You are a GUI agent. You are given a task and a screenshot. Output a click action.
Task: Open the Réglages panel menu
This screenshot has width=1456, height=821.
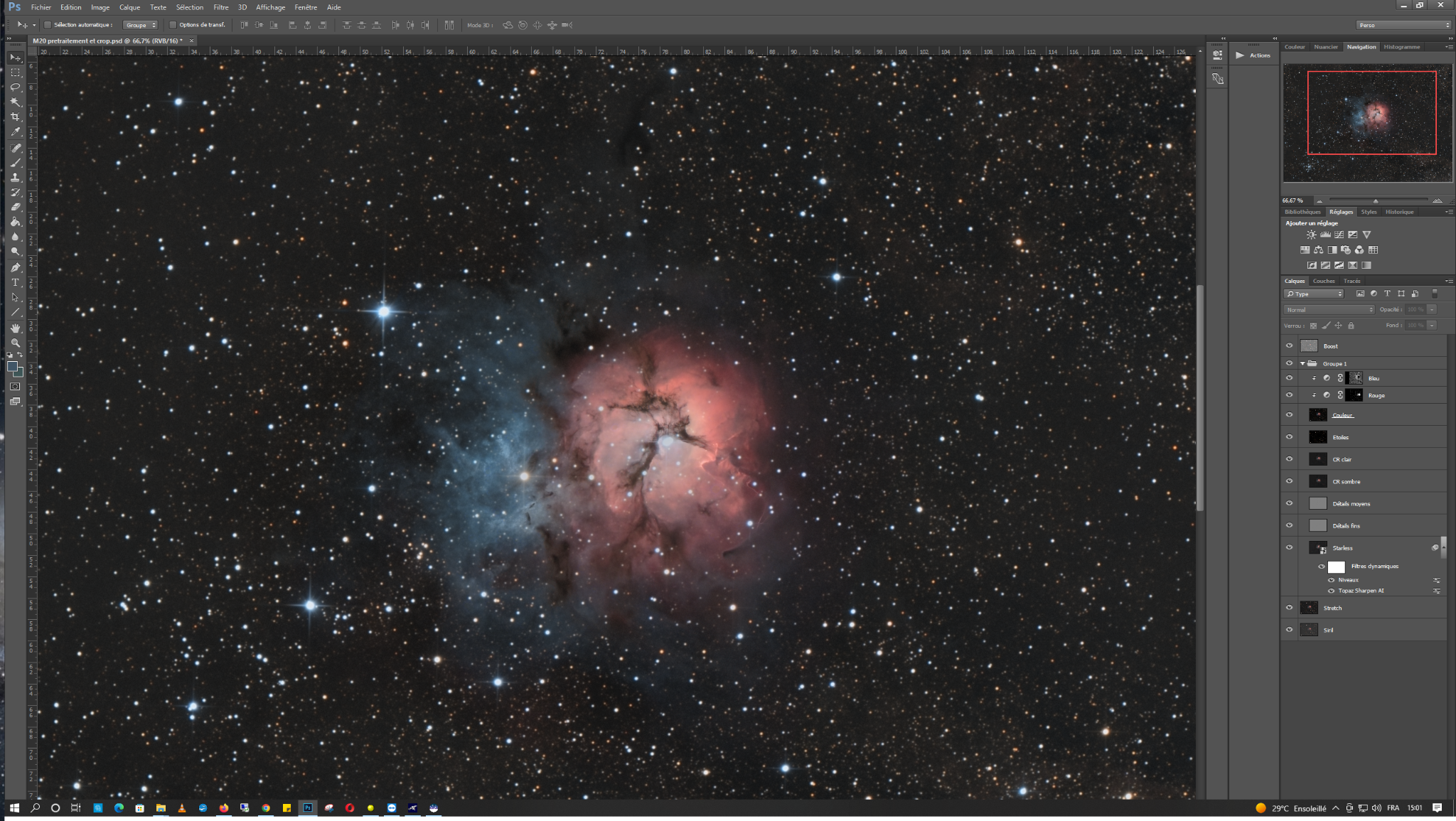[1449, 212]
